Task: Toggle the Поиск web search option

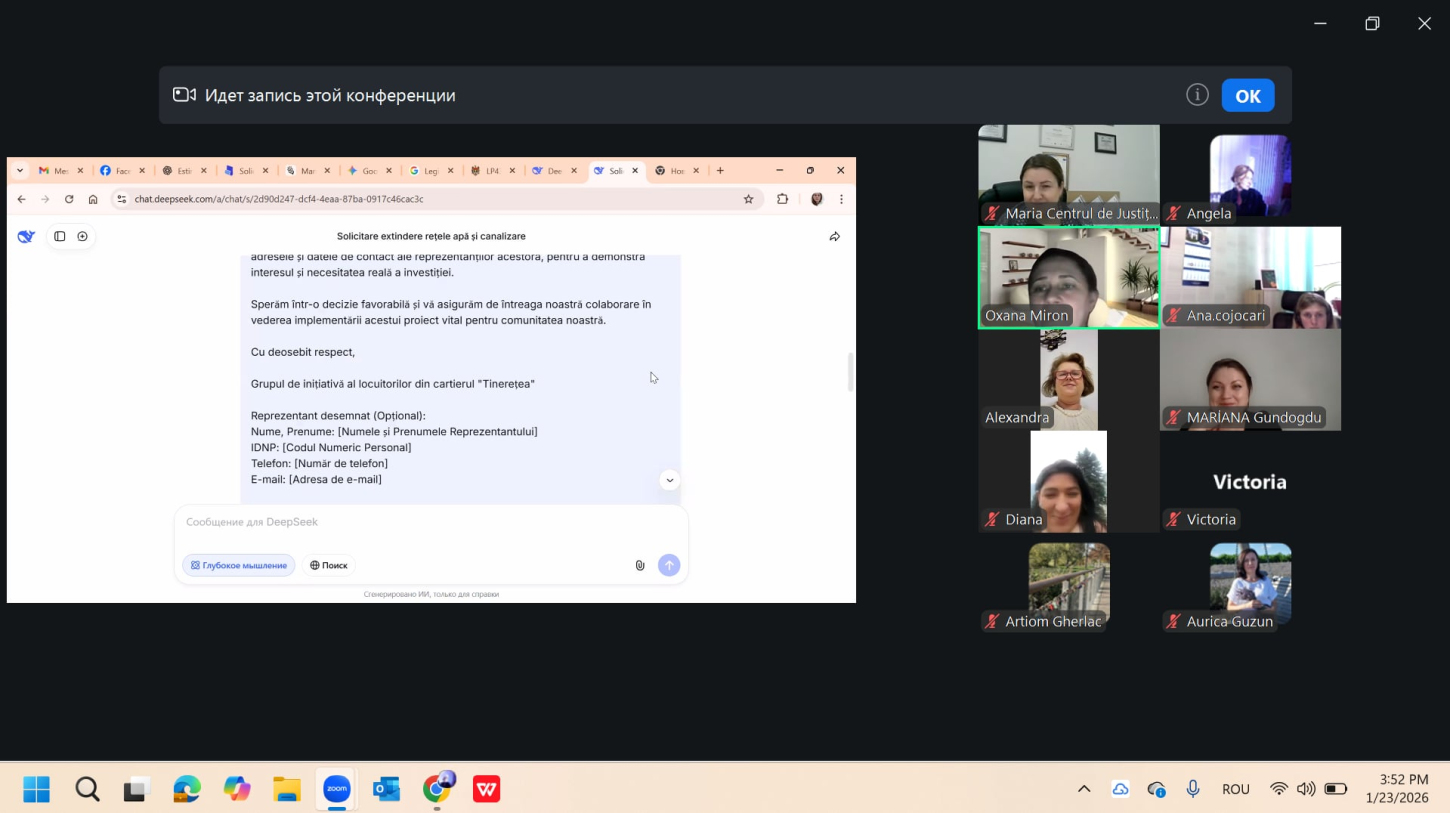Action: (329, 565)
